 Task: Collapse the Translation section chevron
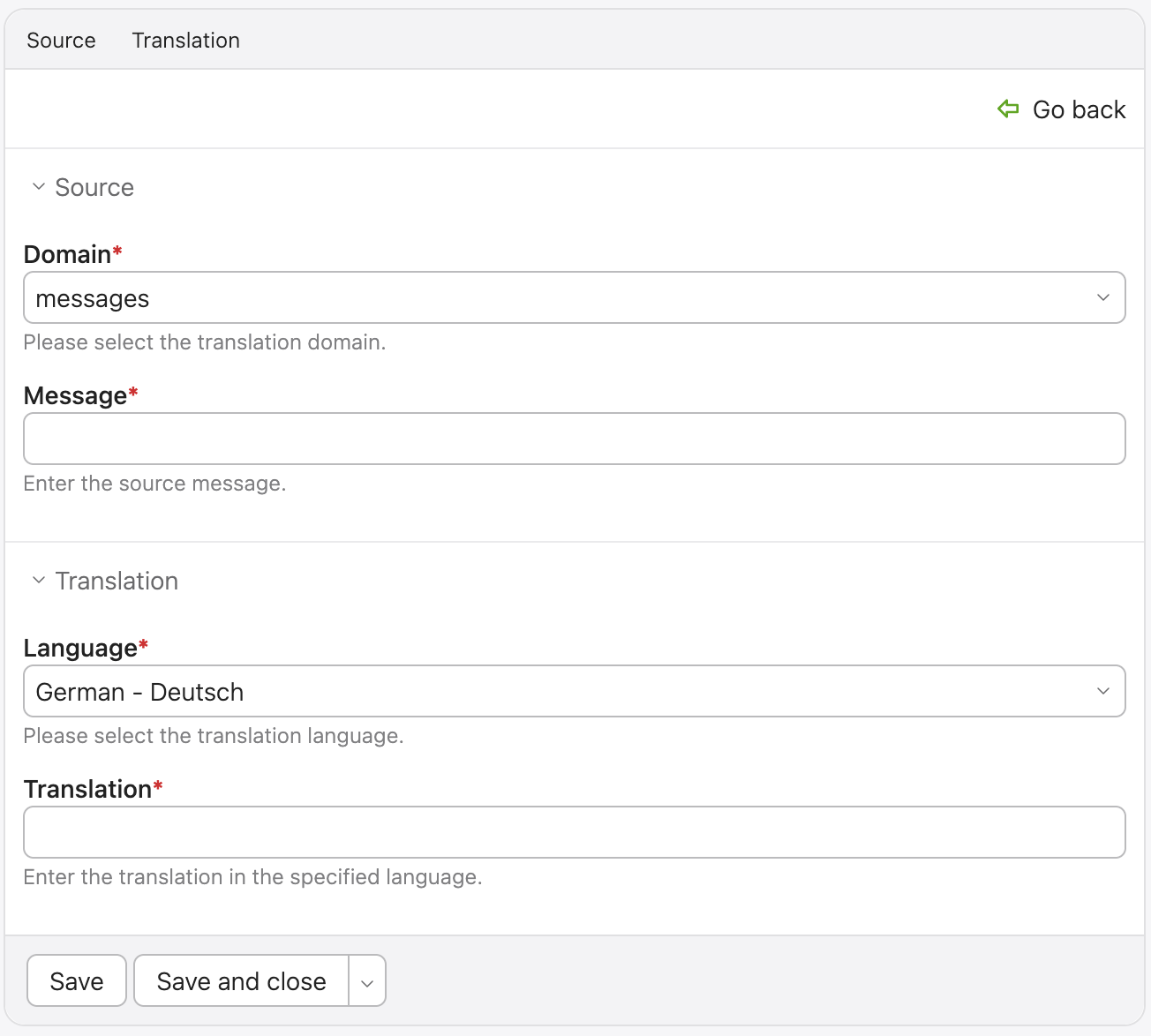click(x=38, y=581)
